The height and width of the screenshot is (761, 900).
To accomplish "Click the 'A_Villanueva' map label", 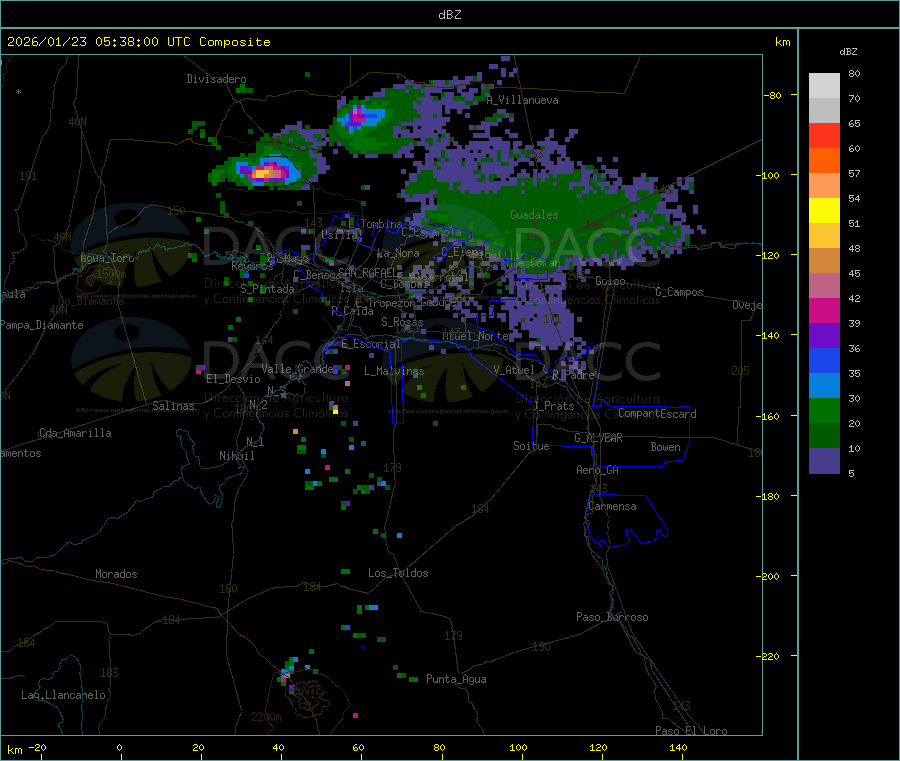I will pyautogui.click(x=522, y=100).
